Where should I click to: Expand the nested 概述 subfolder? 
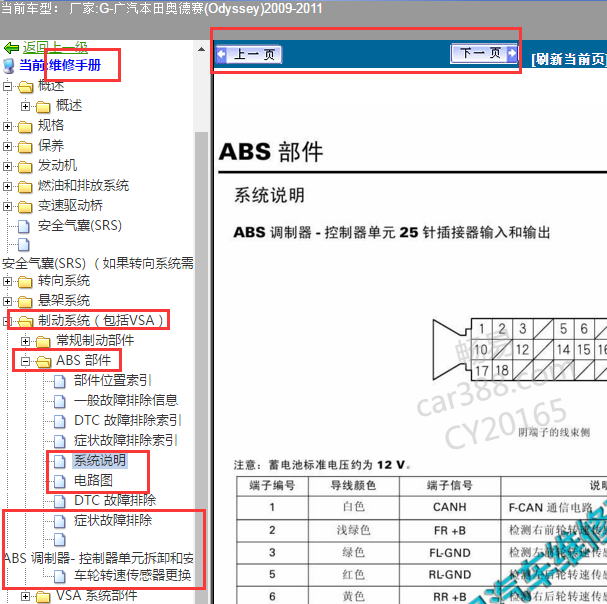coord(26,106)
